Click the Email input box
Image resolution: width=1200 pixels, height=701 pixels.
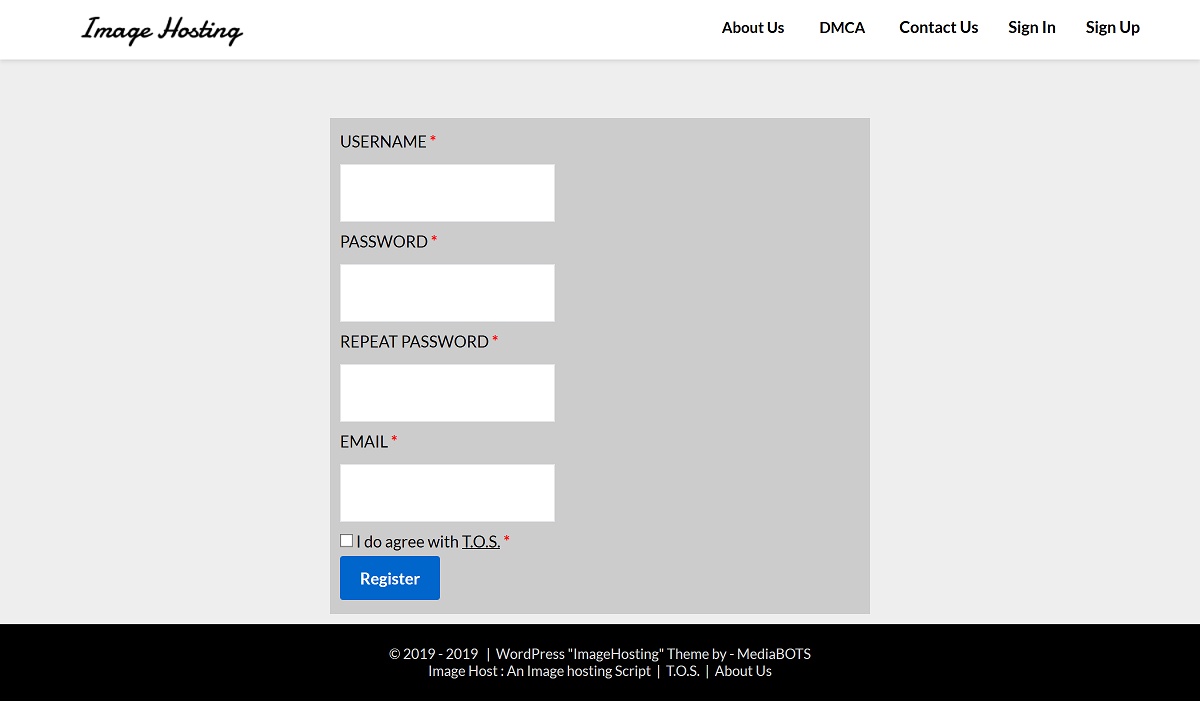coord(447,493)
